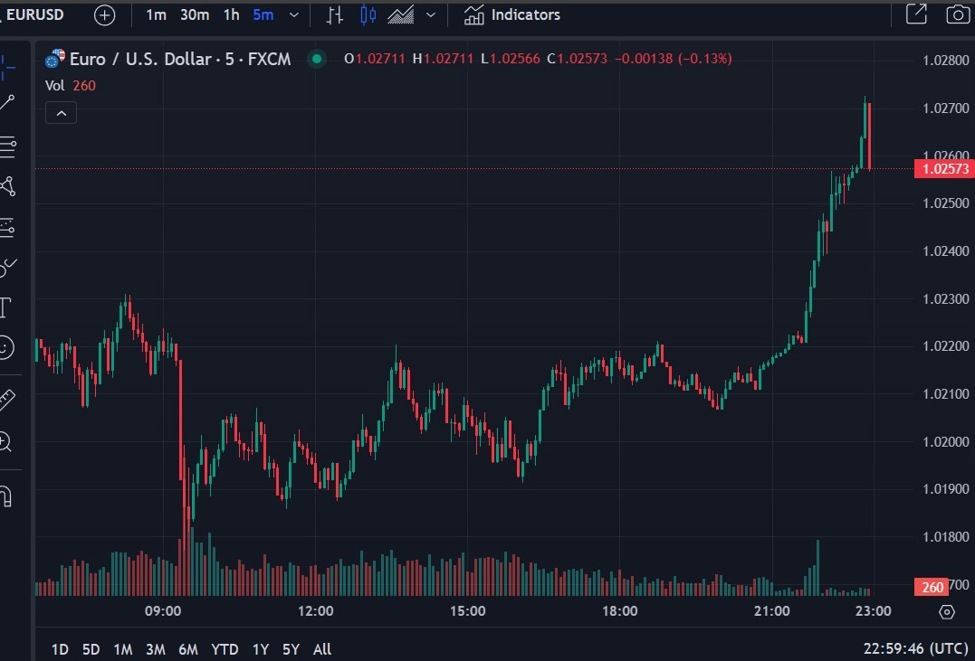Screen dimensions: 975x661
Task: Click the magnet mode icon
Action: coord(6,496)
